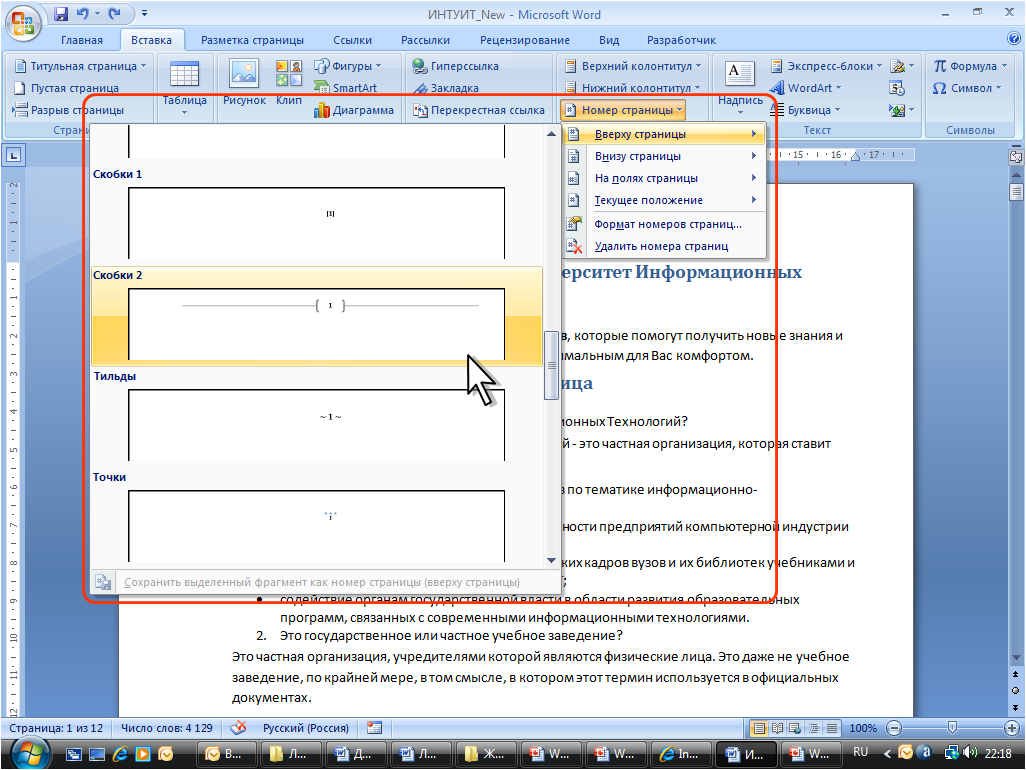Zoom in with the plus button
The image size is (1026, 770).
click(x=1012, y=727)
